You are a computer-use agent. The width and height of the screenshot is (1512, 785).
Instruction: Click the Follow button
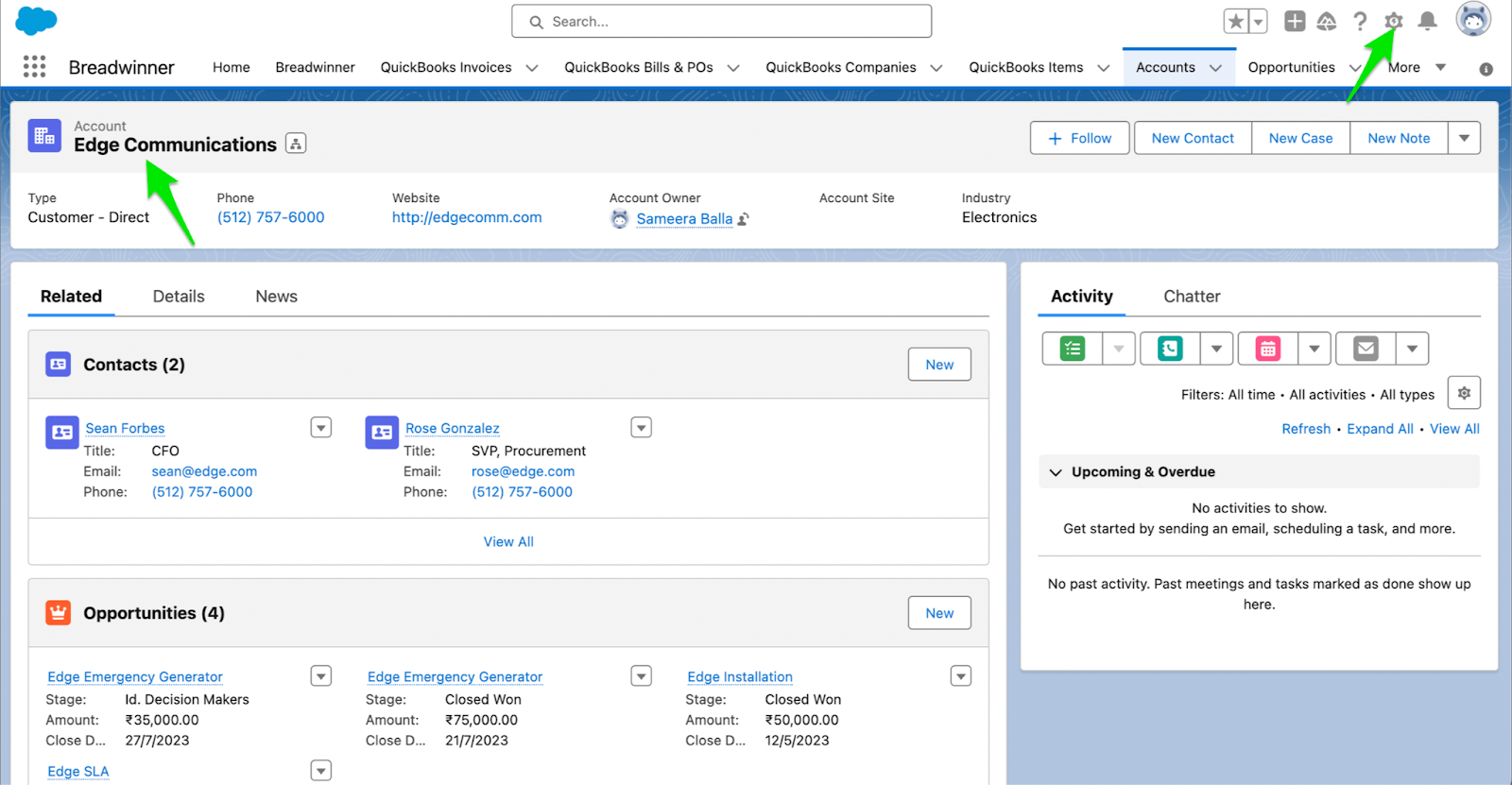(x=1079, y=138)
